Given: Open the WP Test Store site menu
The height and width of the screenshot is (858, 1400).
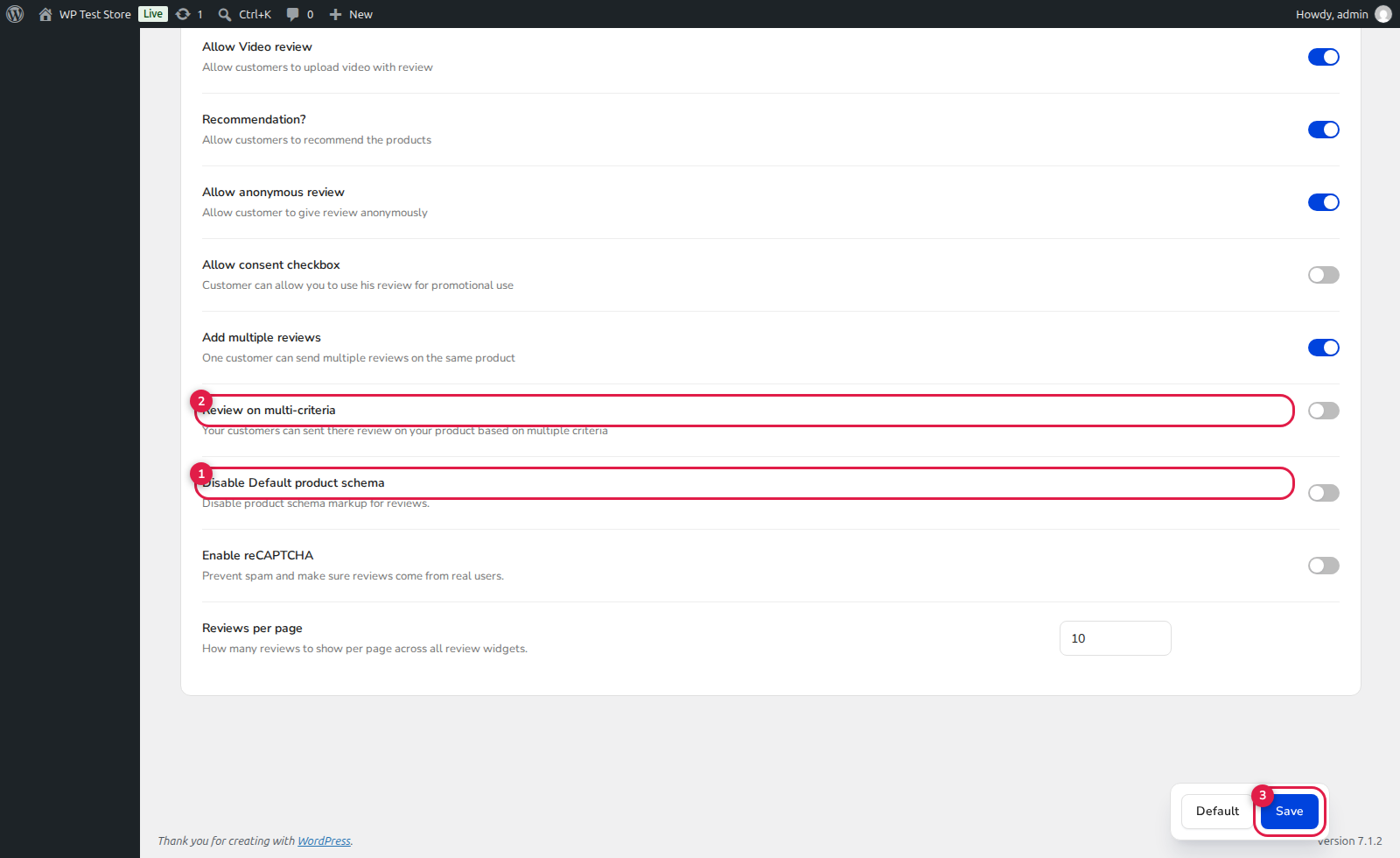Looking at the screenshot, I should point(85,14).
